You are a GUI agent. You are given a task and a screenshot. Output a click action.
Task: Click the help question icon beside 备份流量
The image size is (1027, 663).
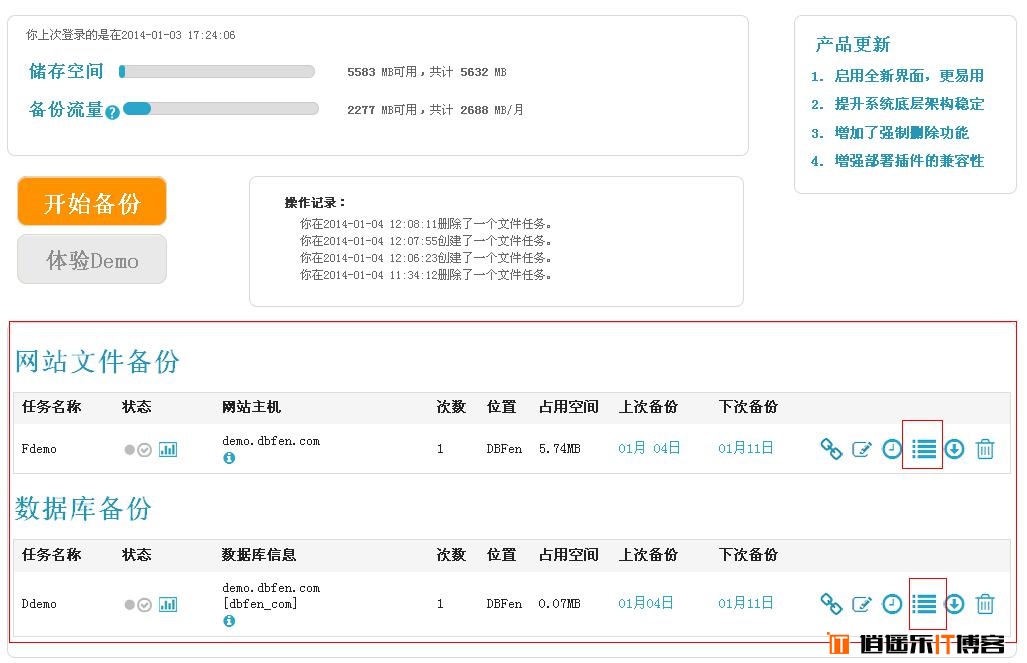tap(112, 113)
